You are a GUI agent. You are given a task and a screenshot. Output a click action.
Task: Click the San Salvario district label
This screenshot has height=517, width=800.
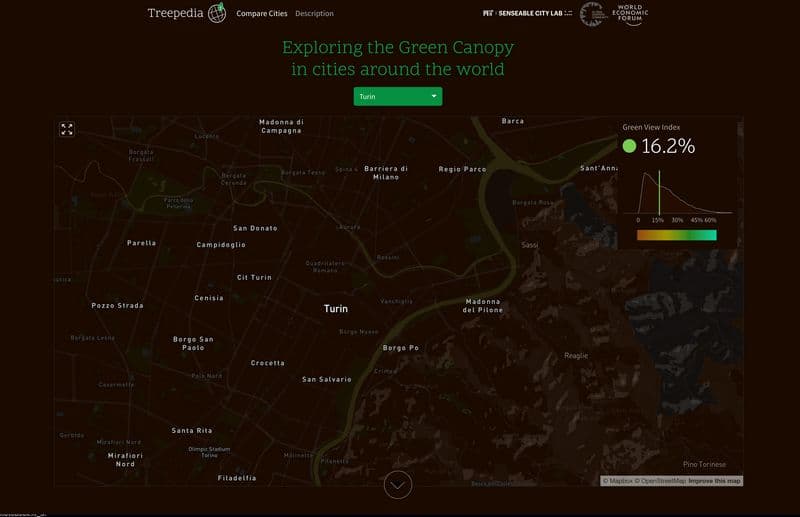coord(327,379)
